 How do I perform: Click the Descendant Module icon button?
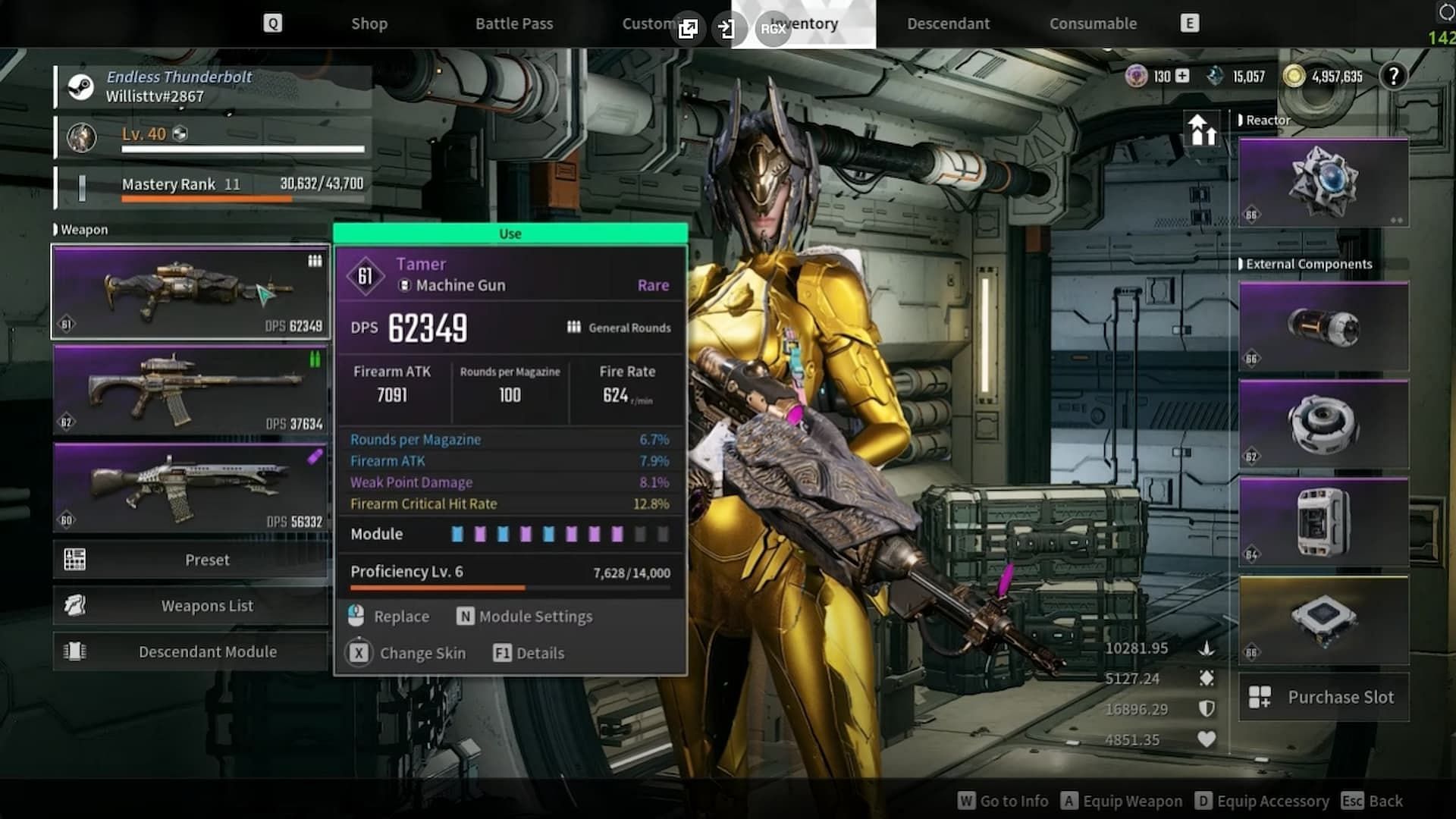coord(74,651)
